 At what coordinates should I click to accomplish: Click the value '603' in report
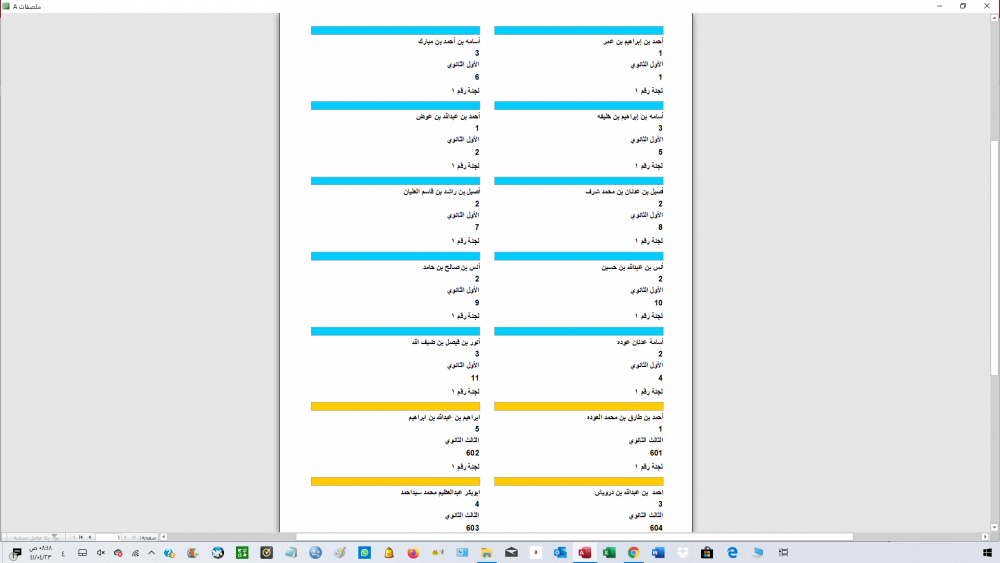pyautogui.click(x=472, y=528)
